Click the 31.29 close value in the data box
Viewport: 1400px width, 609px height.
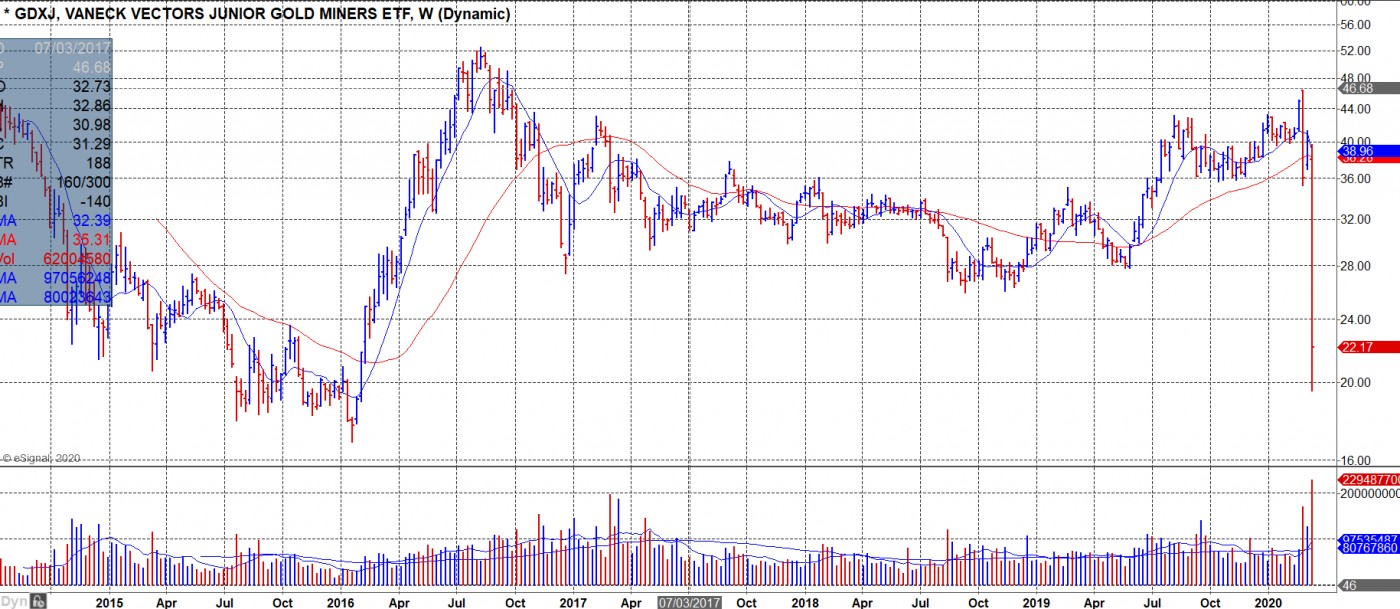click(x=89, y=144)
